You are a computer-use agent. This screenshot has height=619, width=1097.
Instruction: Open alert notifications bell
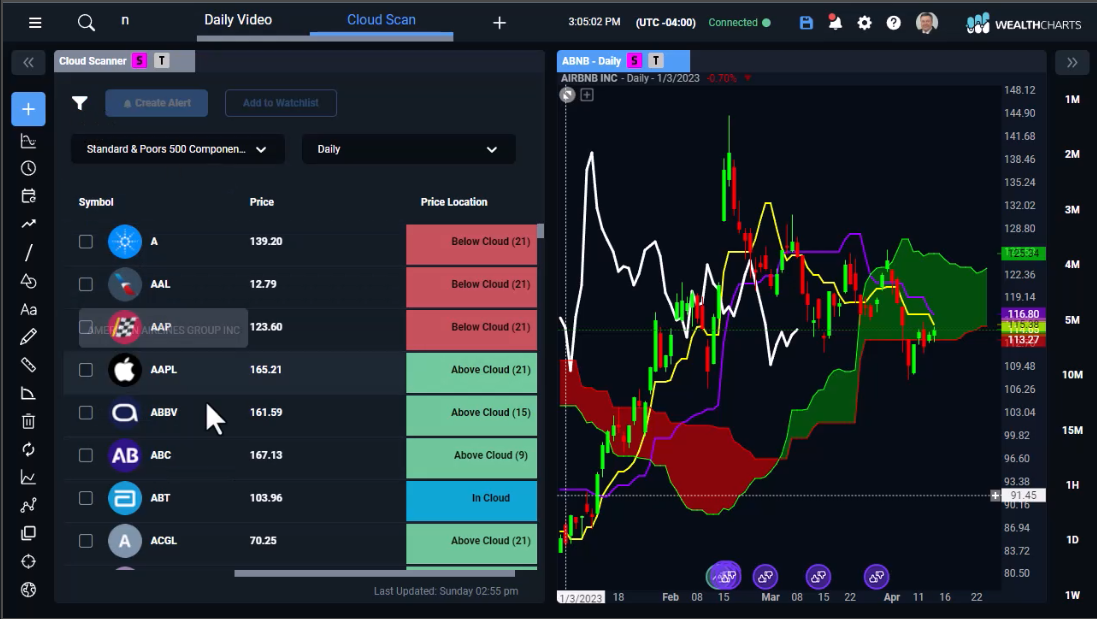click(835, 22)
